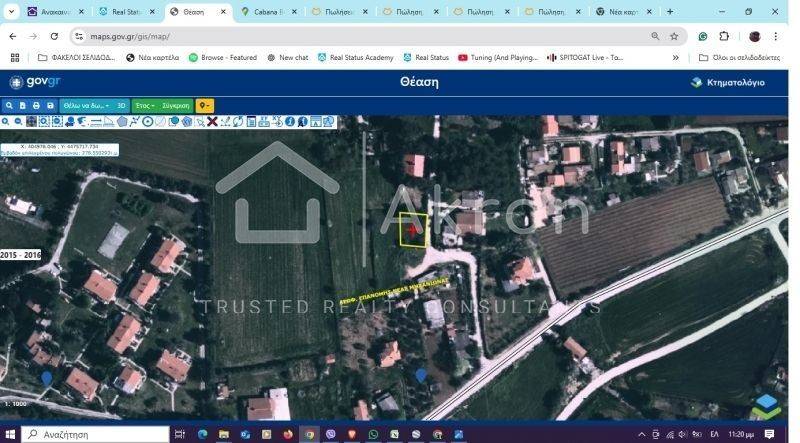Click the save disk icon
Screen dimensions: 800x443
pyautogui.click(x=50, y=105)
